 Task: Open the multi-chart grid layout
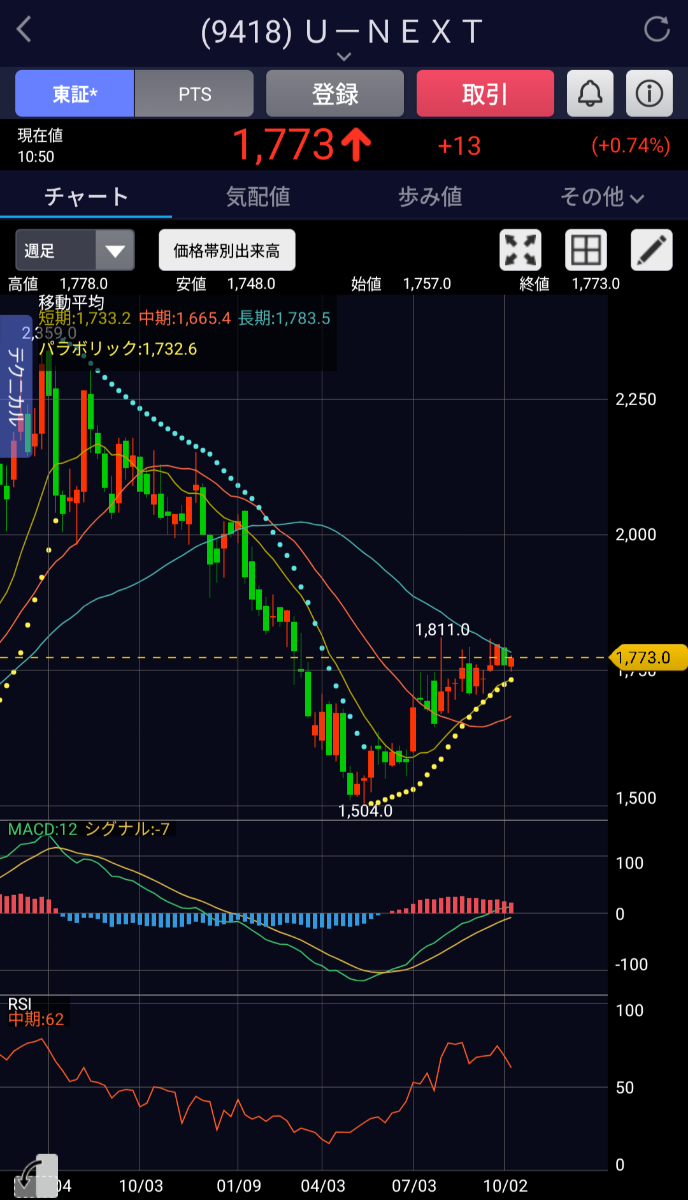[x=586, y=250]
